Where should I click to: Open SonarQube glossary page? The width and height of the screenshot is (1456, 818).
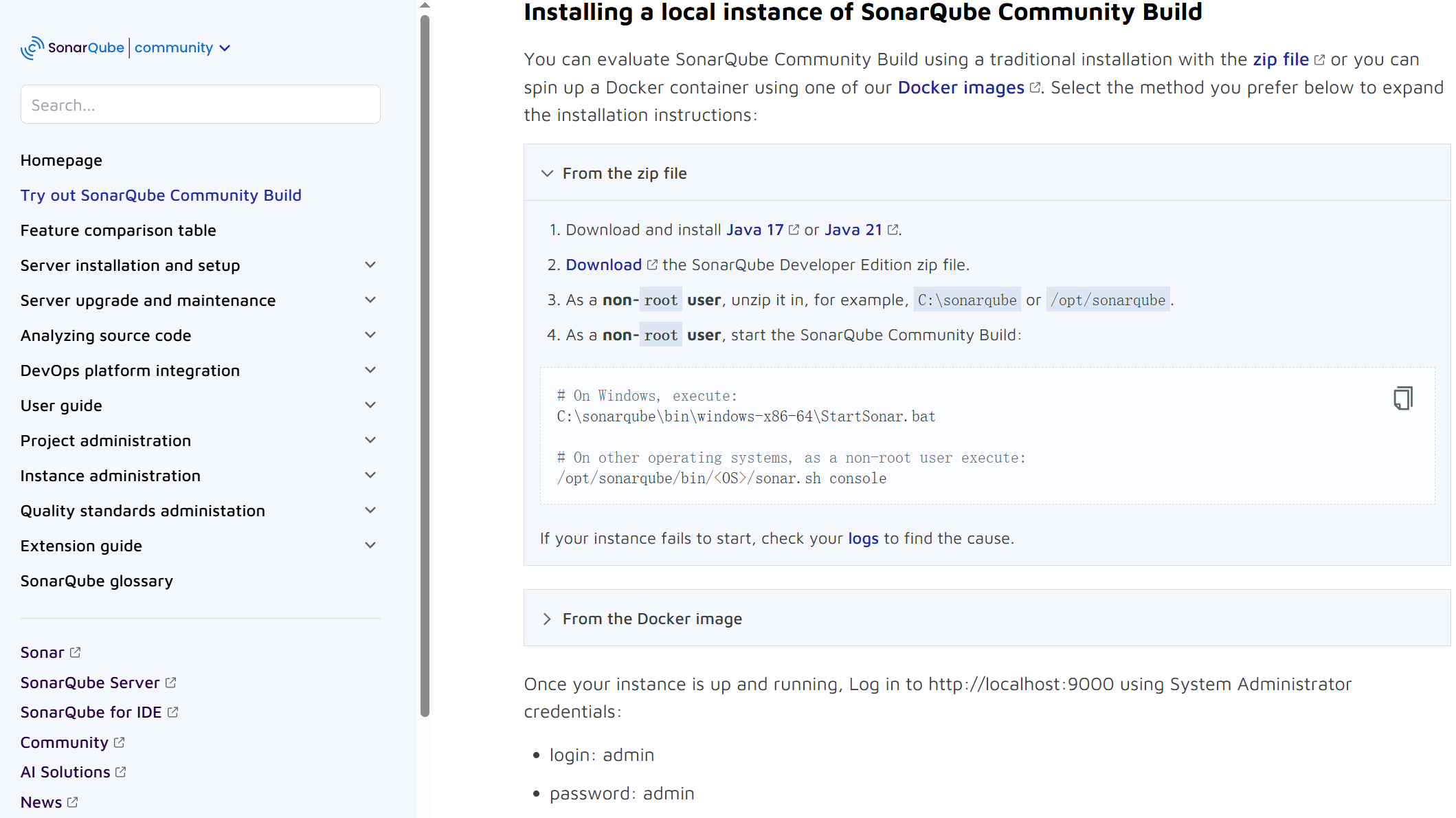[x=97, y=581]
